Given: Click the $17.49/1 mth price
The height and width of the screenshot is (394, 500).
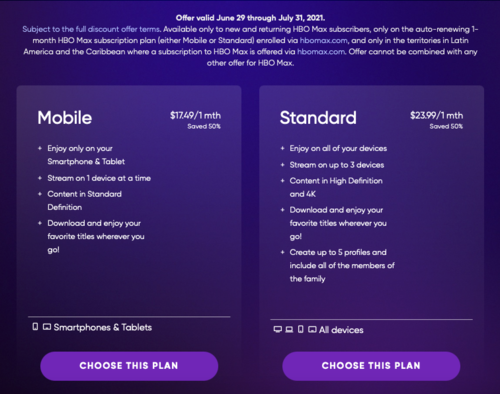Looking at the screenshot, I should click(195, 115).
